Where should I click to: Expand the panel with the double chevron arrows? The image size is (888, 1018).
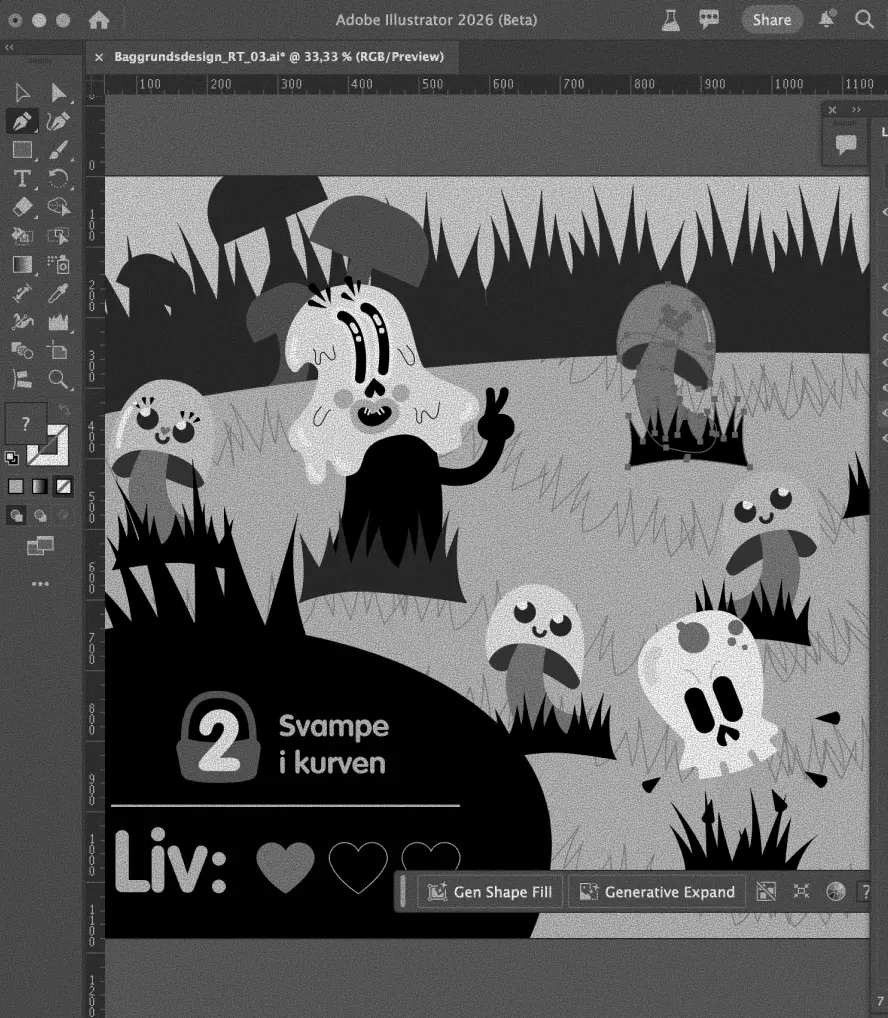(855, 110)
